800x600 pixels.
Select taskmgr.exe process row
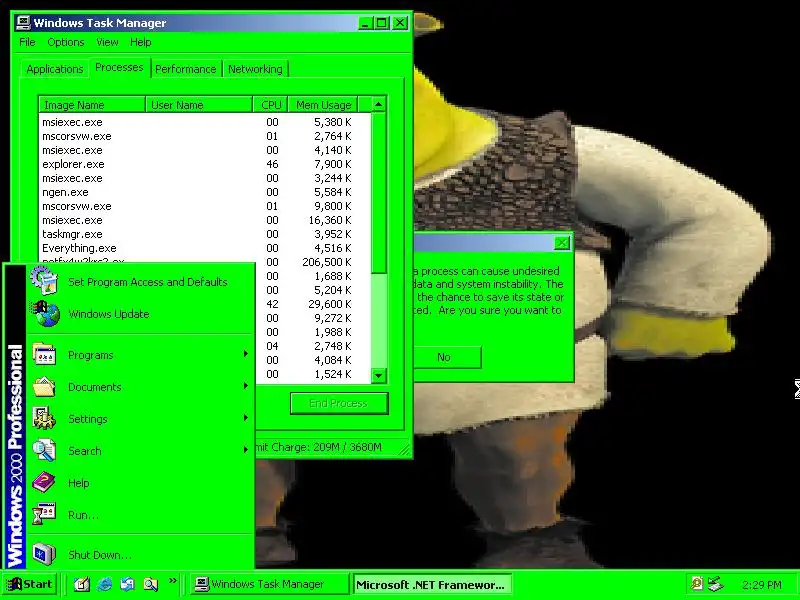tap(205, 234)
